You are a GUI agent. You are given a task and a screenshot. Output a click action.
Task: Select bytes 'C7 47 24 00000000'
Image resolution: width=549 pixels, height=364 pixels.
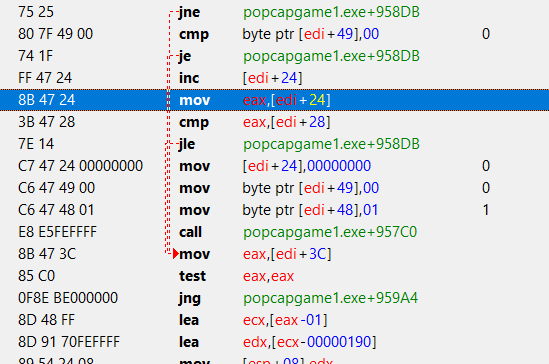81,166
